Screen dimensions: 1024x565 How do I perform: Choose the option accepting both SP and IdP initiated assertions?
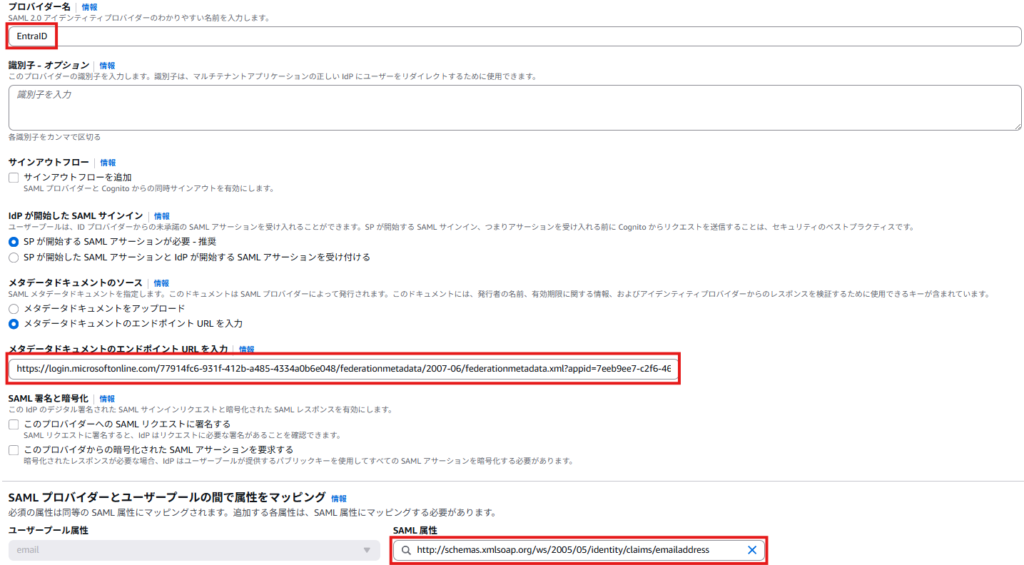(x=14, y=257)
